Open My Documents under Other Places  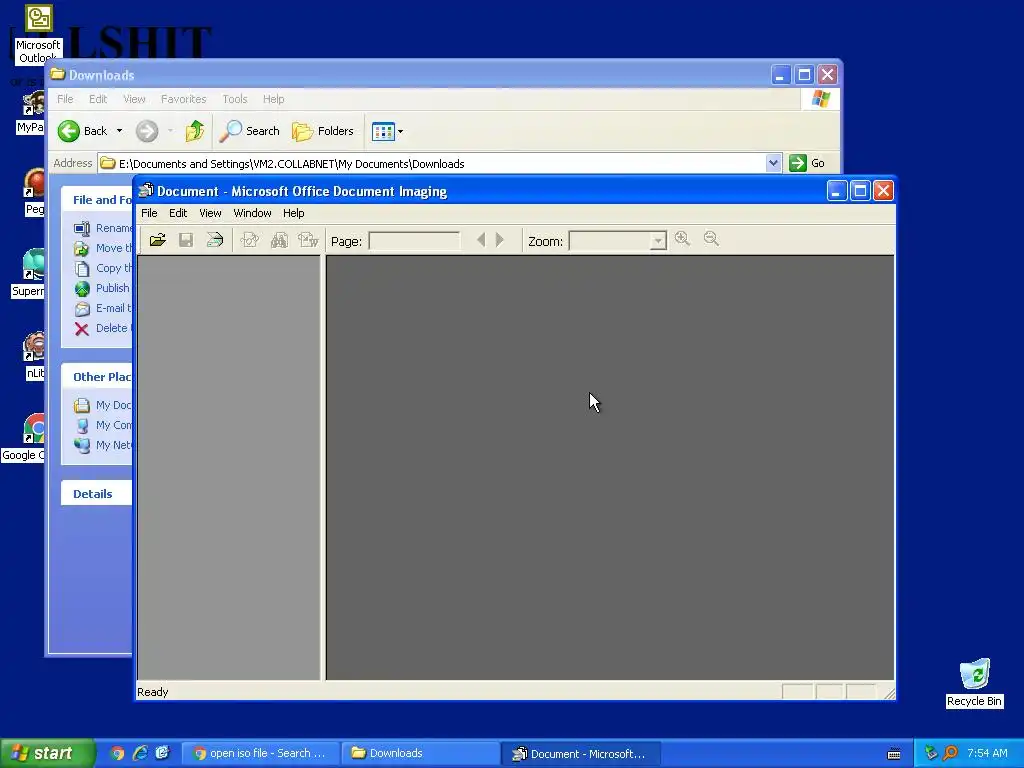[103, 405]
